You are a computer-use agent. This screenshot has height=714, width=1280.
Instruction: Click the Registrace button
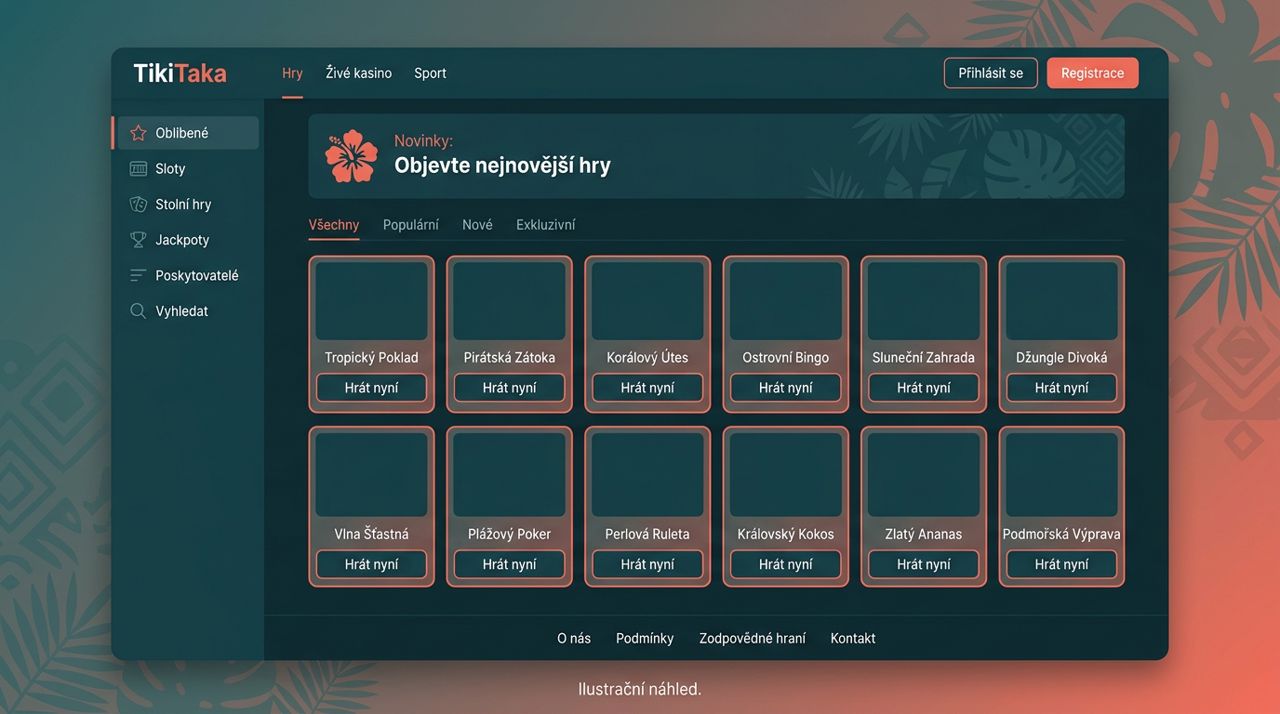1092,73
